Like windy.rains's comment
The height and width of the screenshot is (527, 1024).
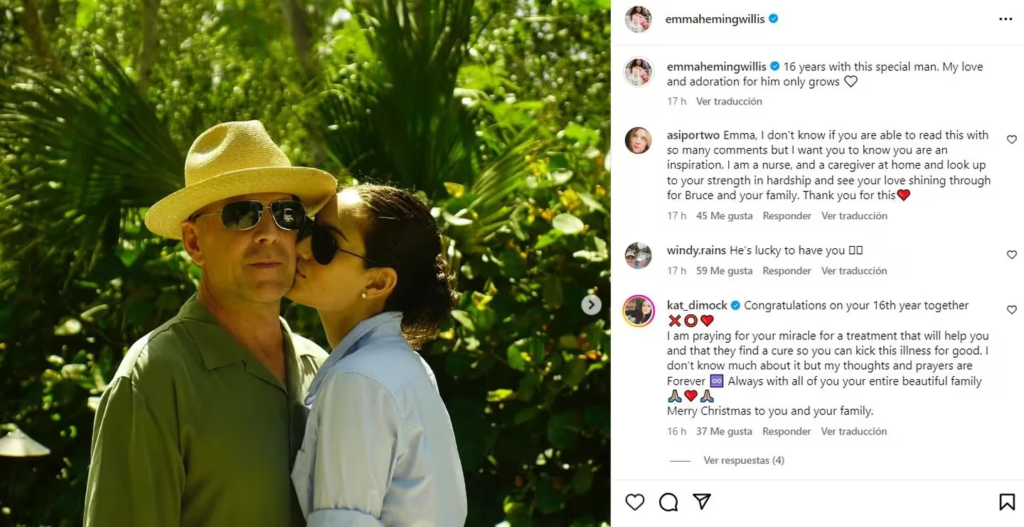pos(1011,255)
